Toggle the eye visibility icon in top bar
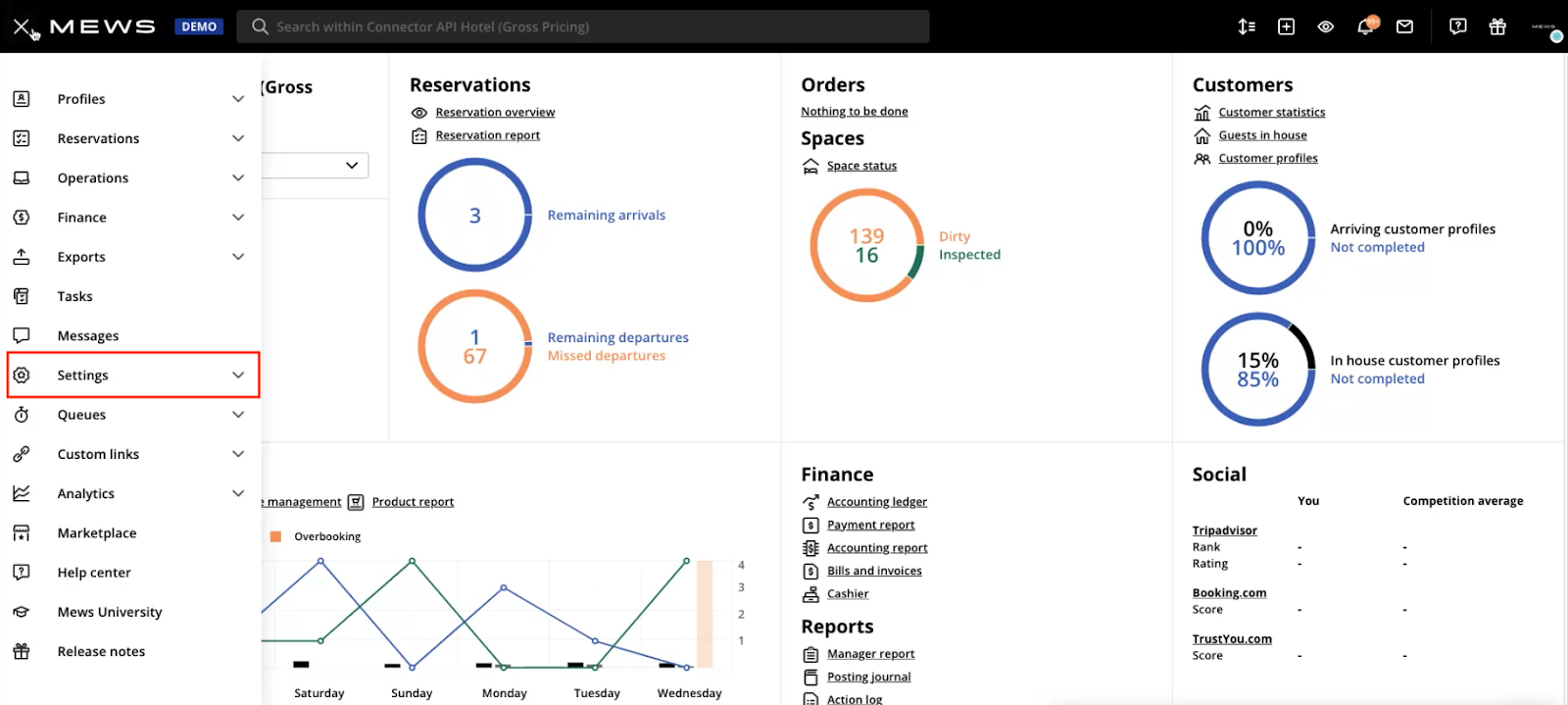 (1326, 26)
